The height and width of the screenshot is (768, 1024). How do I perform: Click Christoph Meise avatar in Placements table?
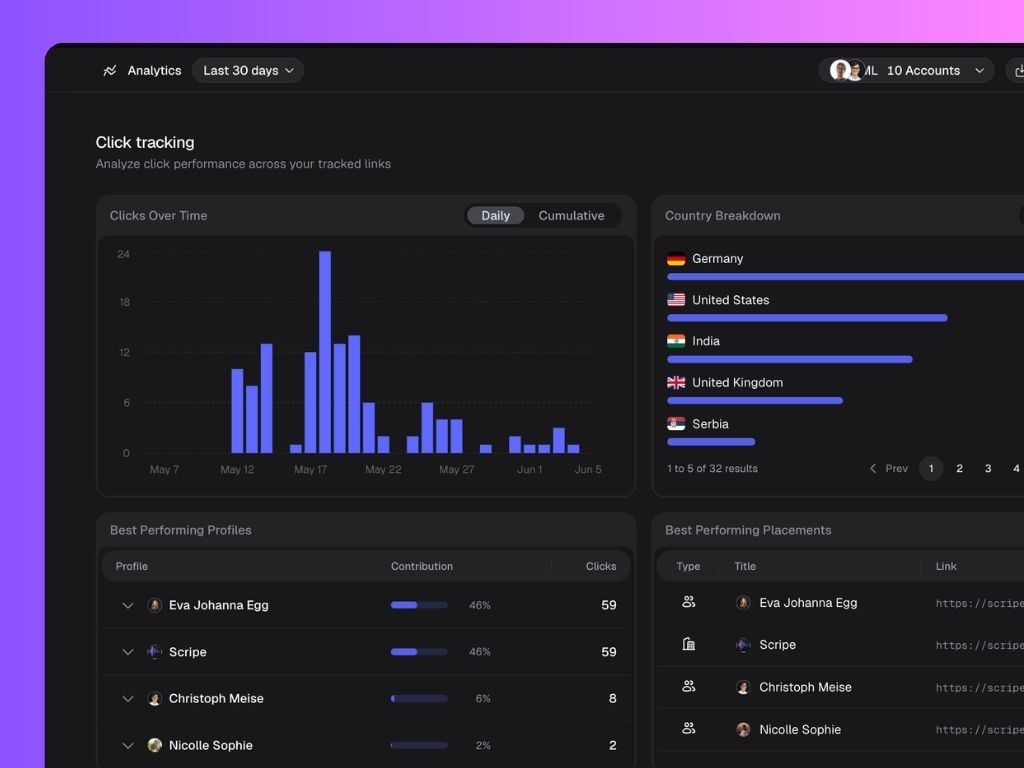tap(743, 687)
